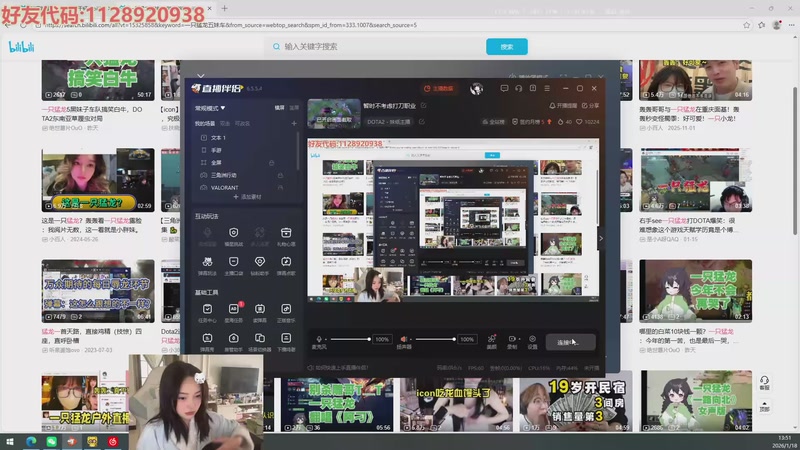The height and width of the screenshot is (450, 800).
Task: Open a new browser tab with plus
Action: (x=224, y=8)
